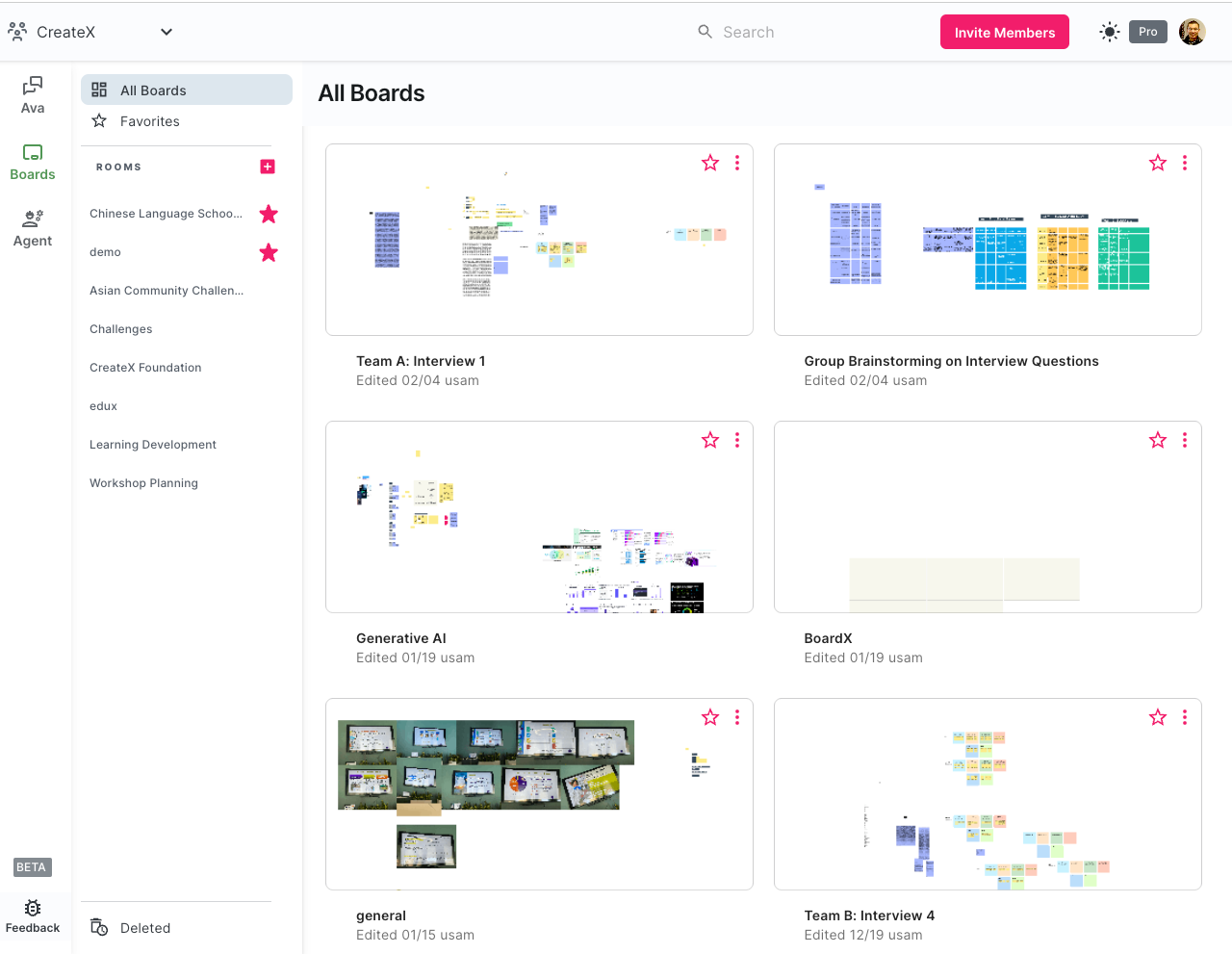
Task: Favorite the Team A: Interview 1 board
Action: pyautogui.click(x=710, y=163)
